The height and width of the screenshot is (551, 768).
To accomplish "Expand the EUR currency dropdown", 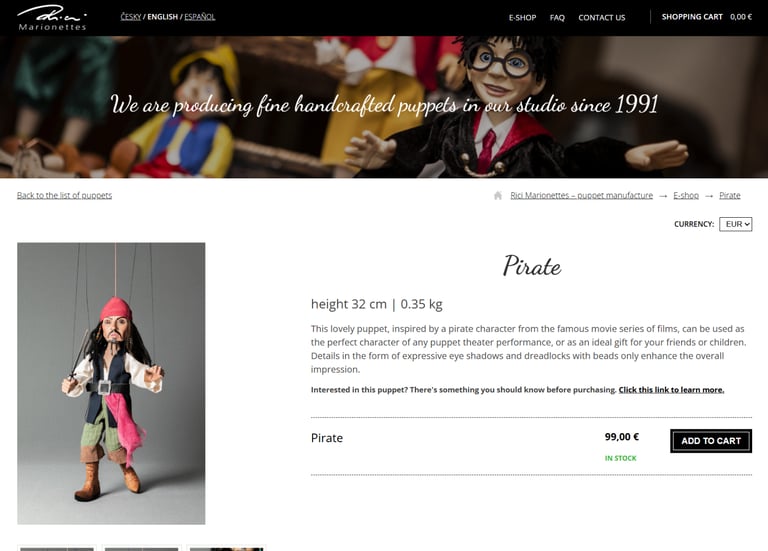I will (x=736, y=224).
